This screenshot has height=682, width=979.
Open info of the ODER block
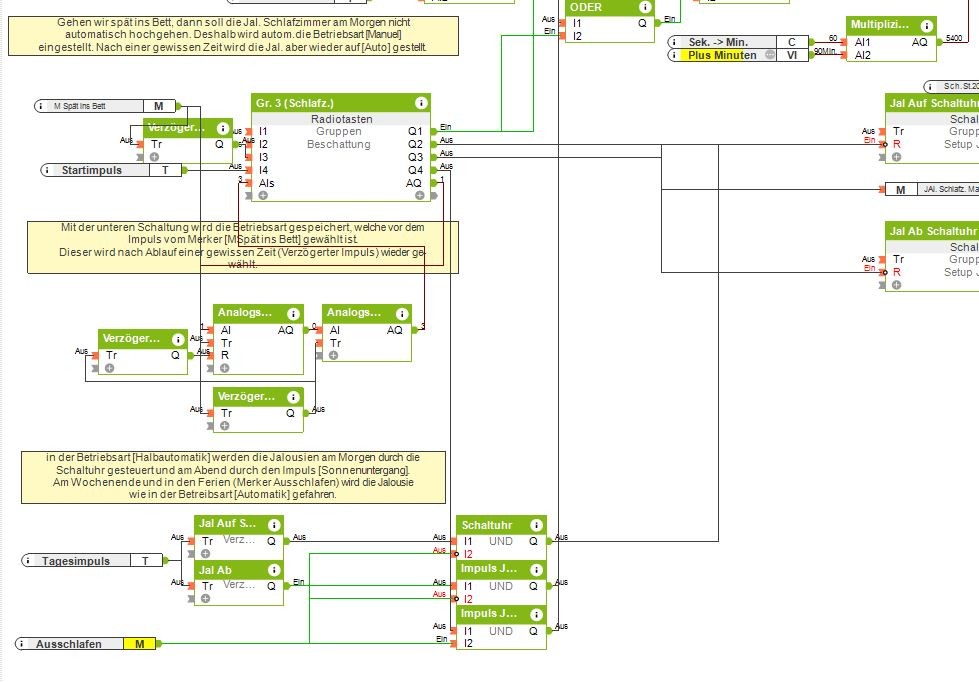point(645,7)
